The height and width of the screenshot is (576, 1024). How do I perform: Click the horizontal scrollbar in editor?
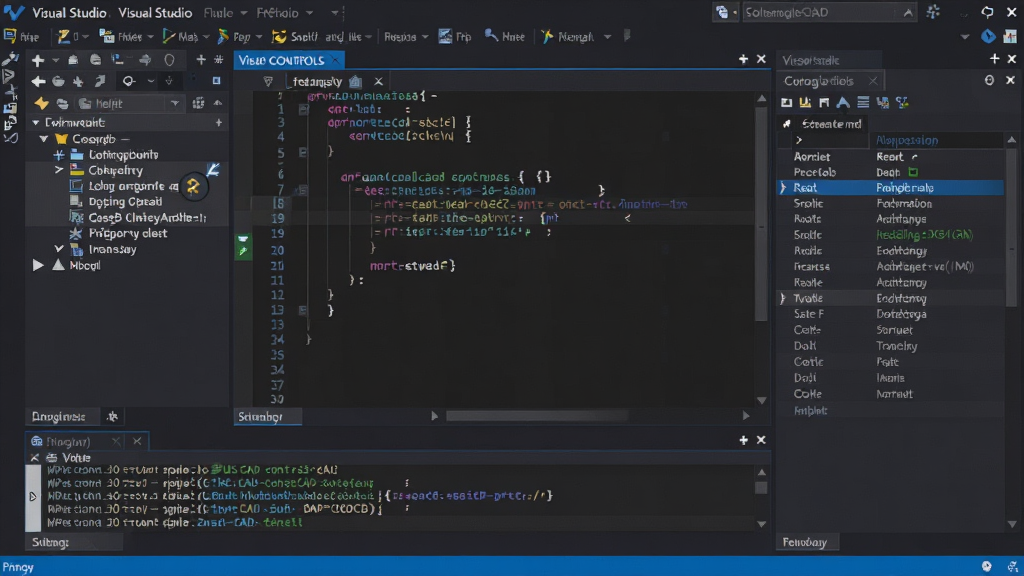537,416
